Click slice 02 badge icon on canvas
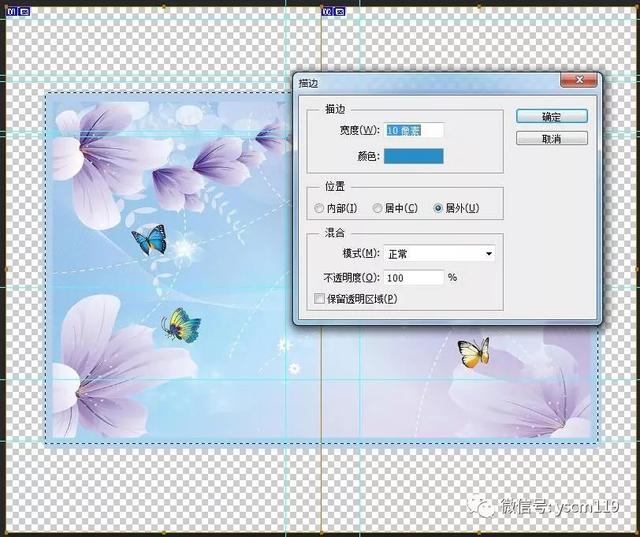The image size is (640, 537). point(333,11)
